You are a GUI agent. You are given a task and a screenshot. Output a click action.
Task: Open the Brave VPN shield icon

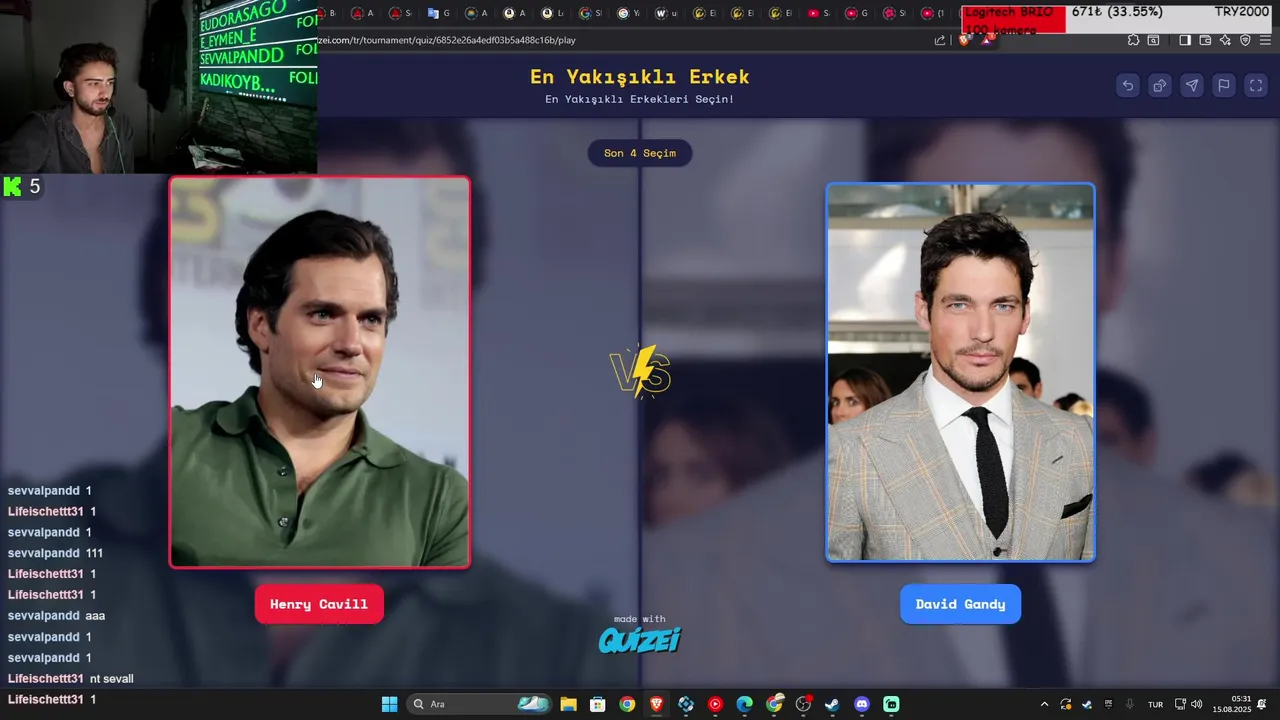click(1245, 40)
